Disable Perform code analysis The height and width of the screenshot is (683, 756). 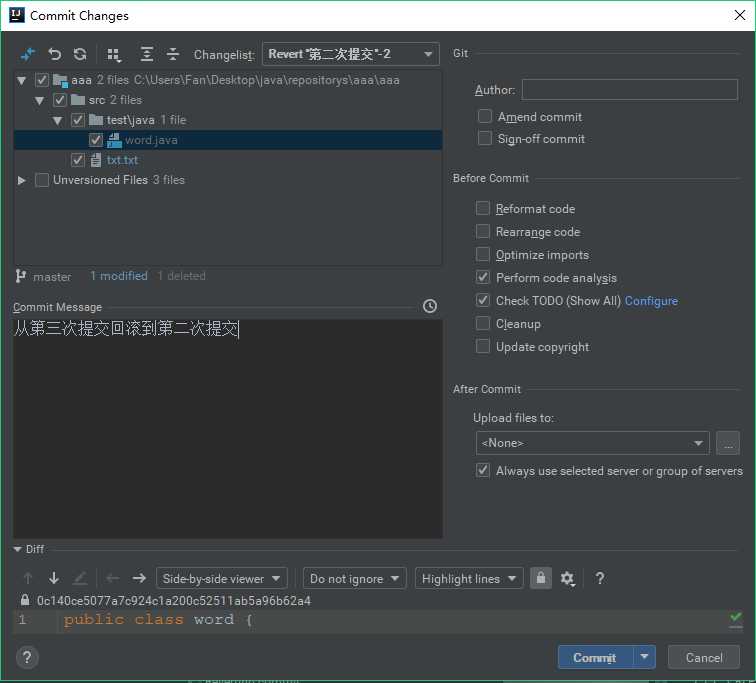pyautogui.click(x=483, y=277)
